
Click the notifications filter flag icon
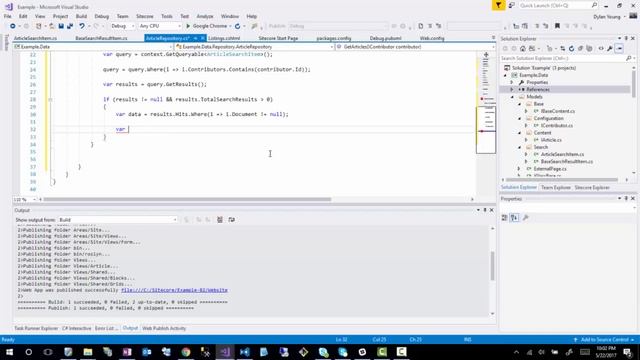click(x=498, y=5)
